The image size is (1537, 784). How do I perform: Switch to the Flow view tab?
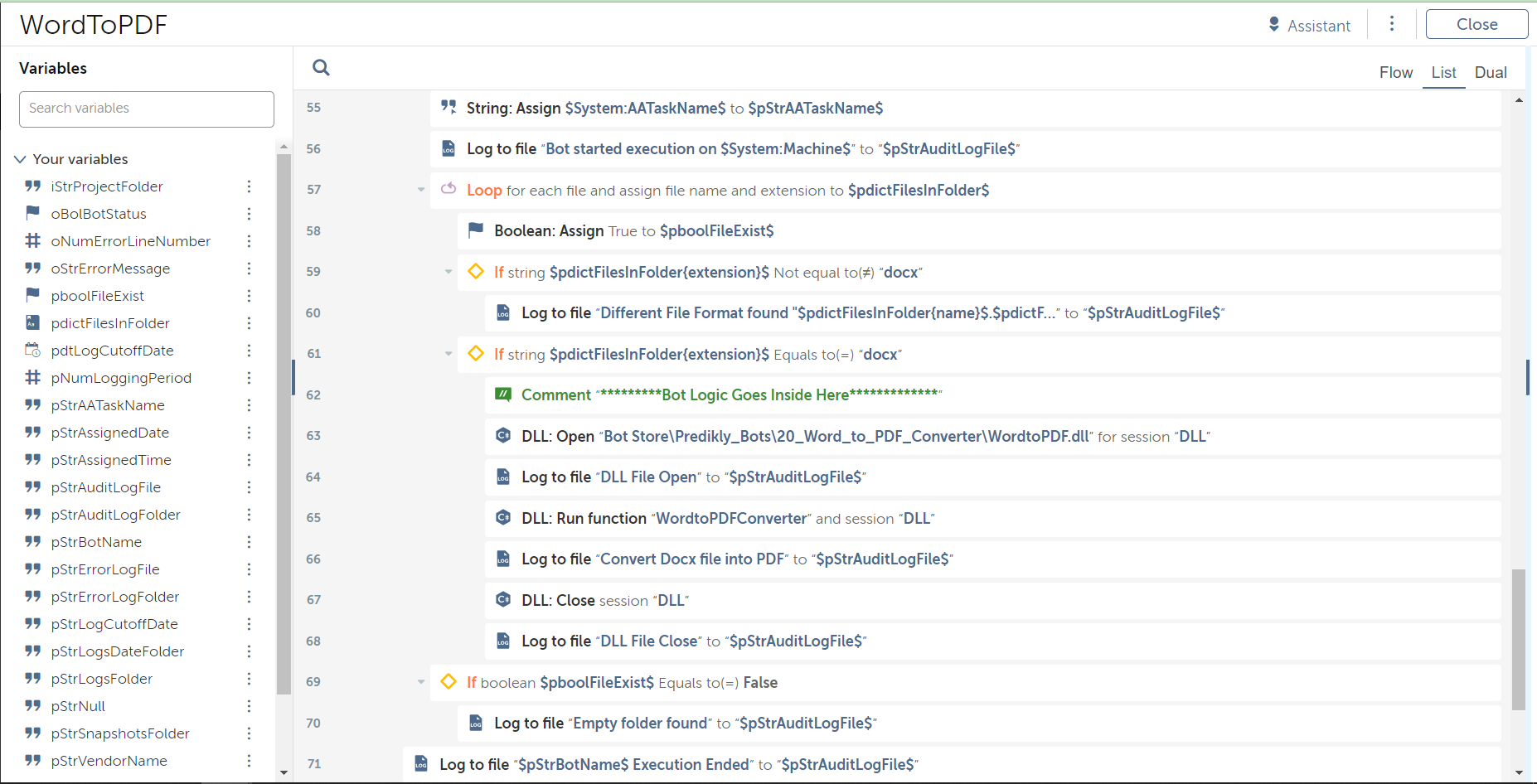click(1395, 73)
